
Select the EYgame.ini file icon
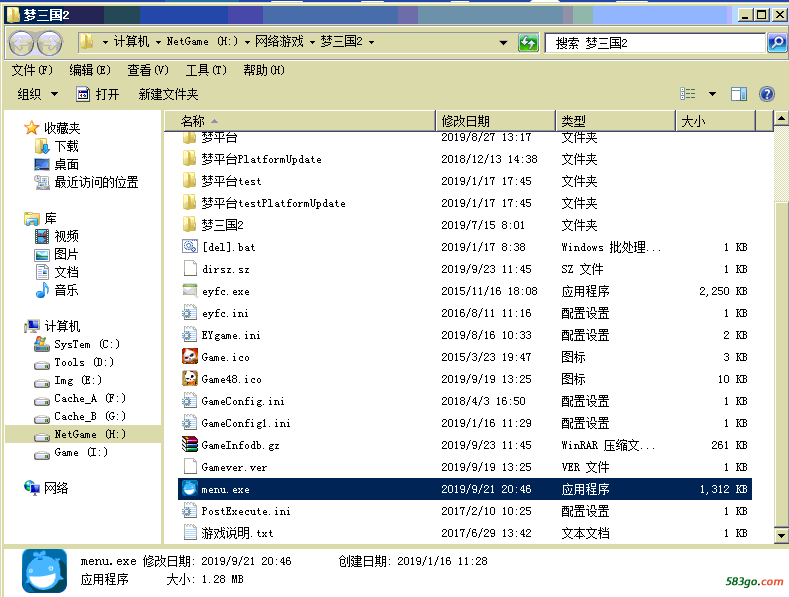[x=190, y=334]
